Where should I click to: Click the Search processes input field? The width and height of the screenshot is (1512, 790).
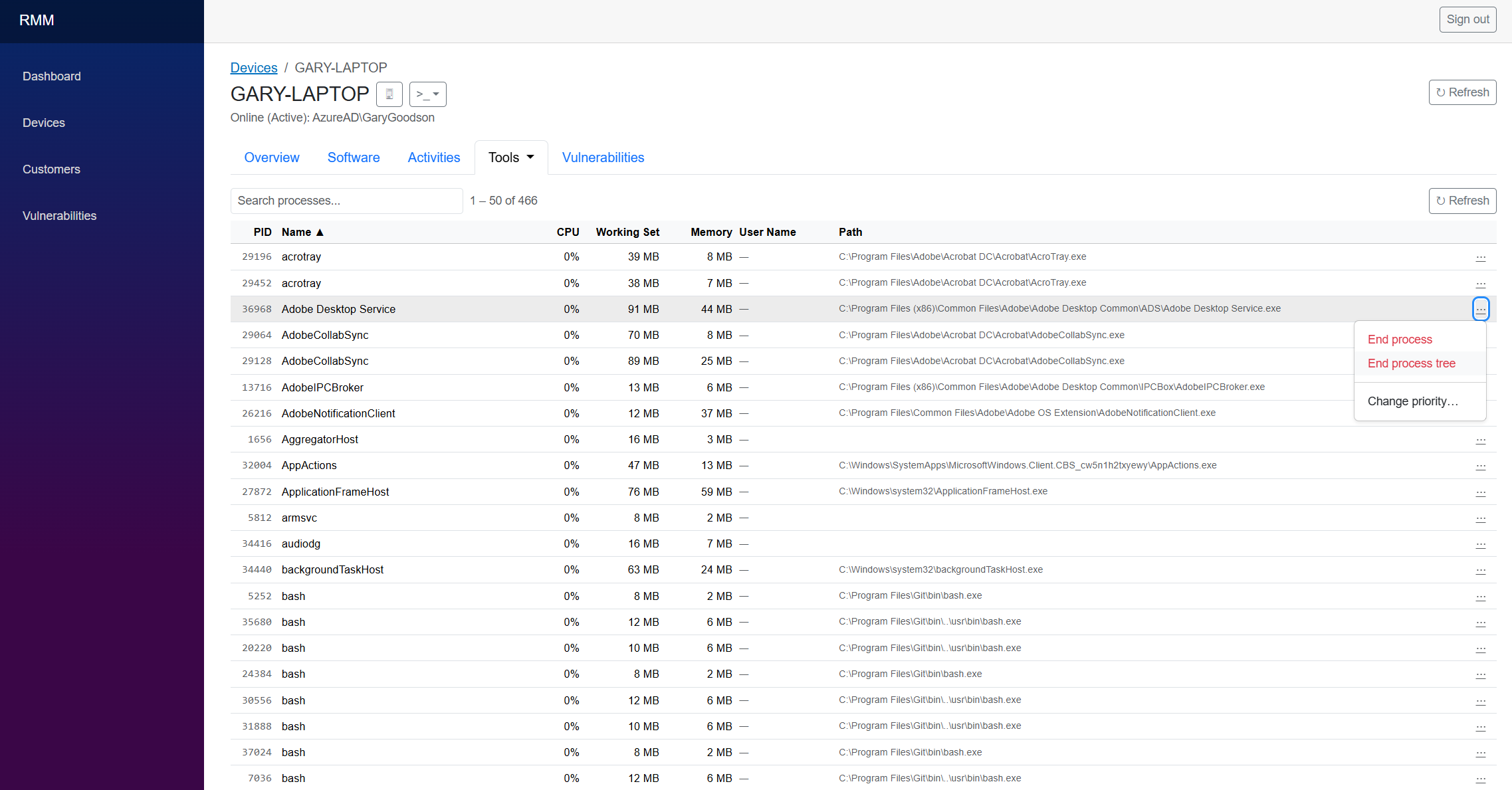(x=346, y=201)
